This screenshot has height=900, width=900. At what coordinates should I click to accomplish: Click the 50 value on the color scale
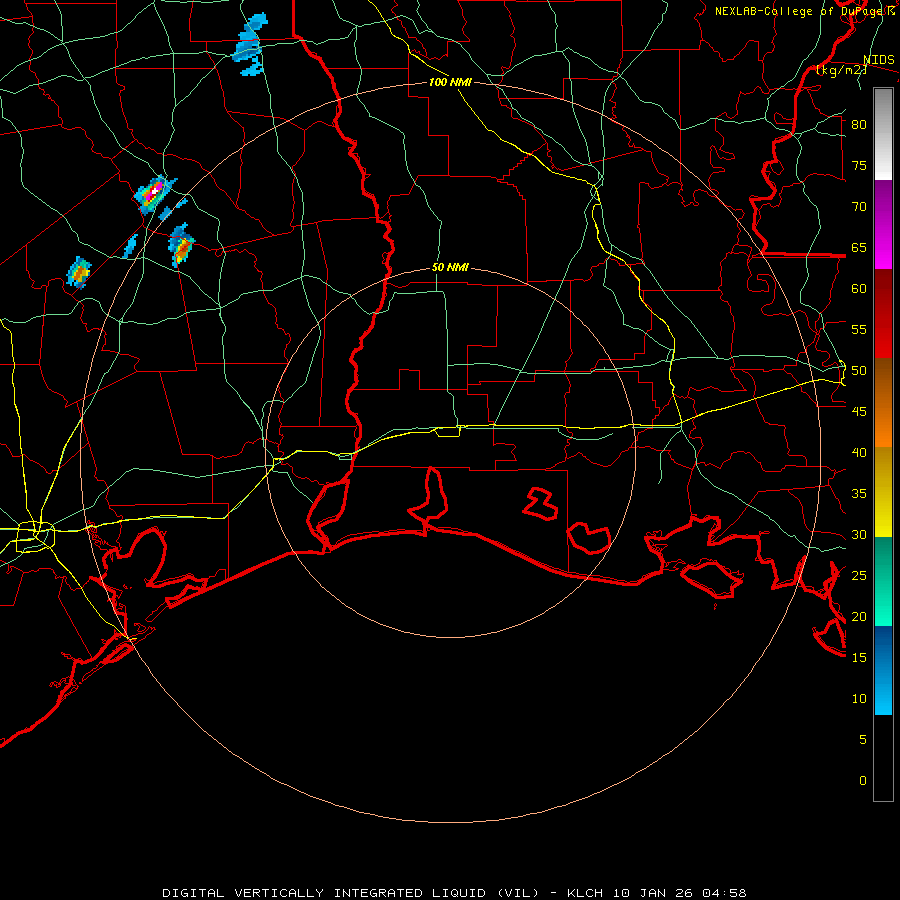[x=859, y=371]
